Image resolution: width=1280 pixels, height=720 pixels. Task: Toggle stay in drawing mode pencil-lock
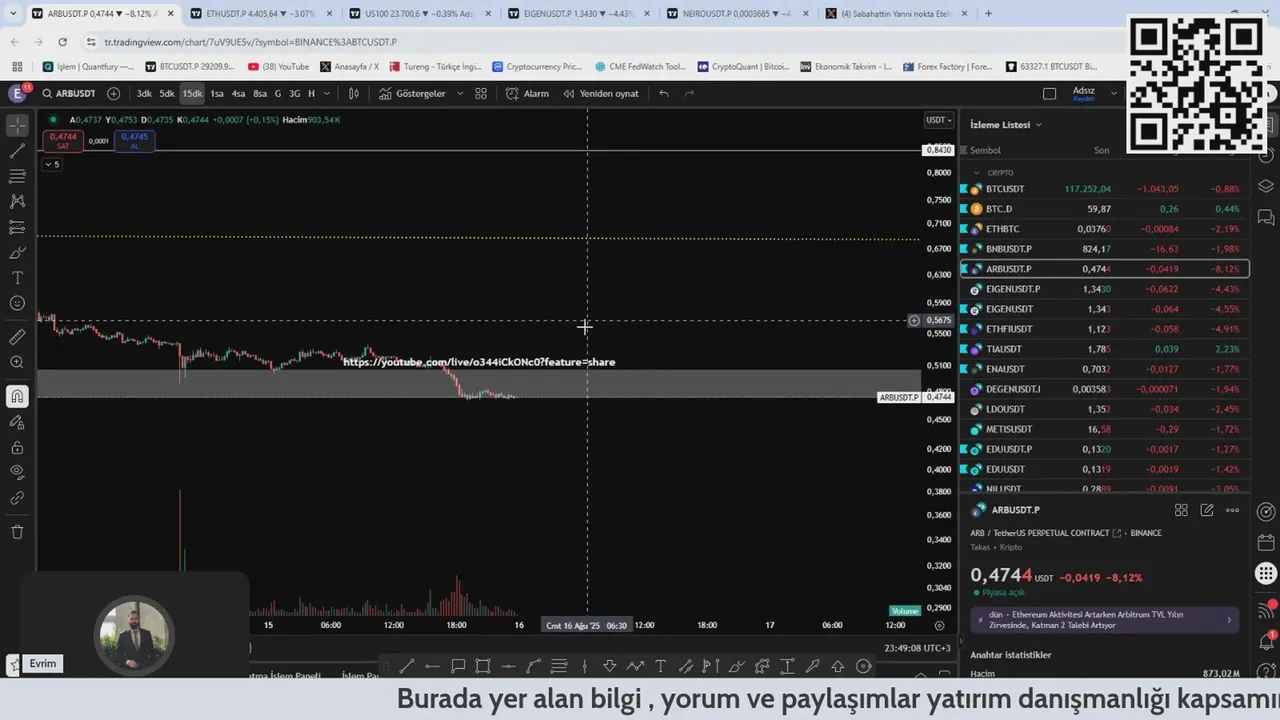pyautogui.click(x=17, y=422)
